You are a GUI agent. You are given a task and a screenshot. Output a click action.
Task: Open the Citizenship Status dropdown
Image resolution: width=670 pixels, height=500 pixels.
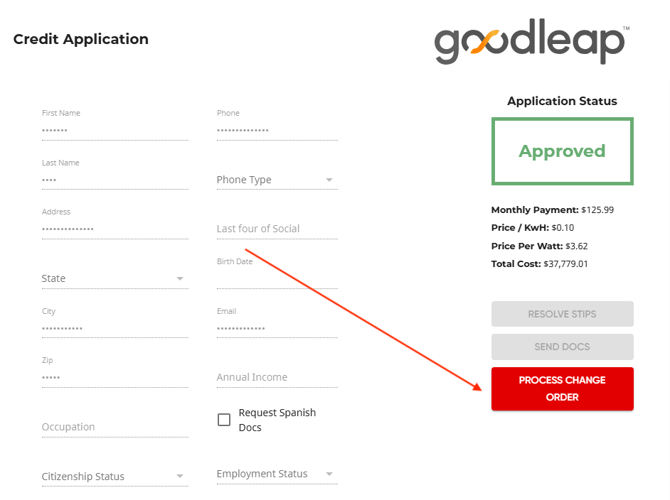click(114, 476)
